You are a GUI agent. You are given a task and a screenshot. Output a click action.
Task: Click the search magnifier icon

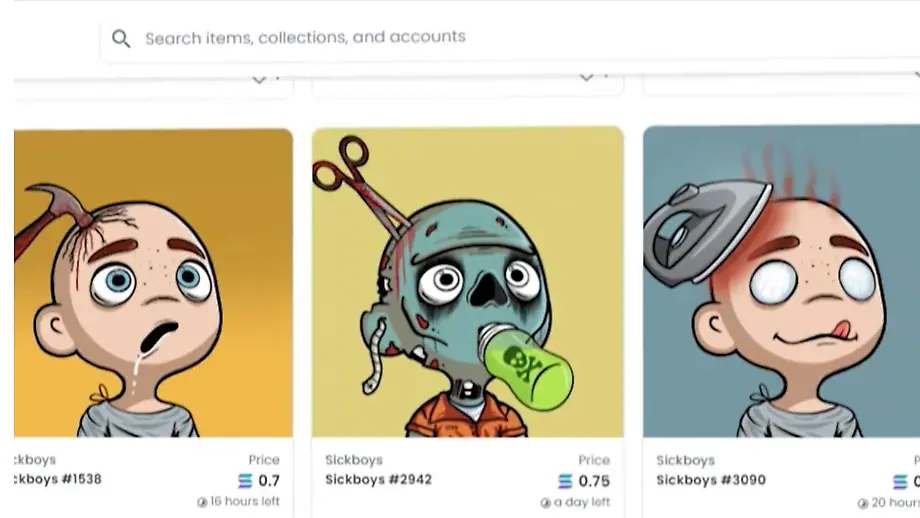coord(121,39)
